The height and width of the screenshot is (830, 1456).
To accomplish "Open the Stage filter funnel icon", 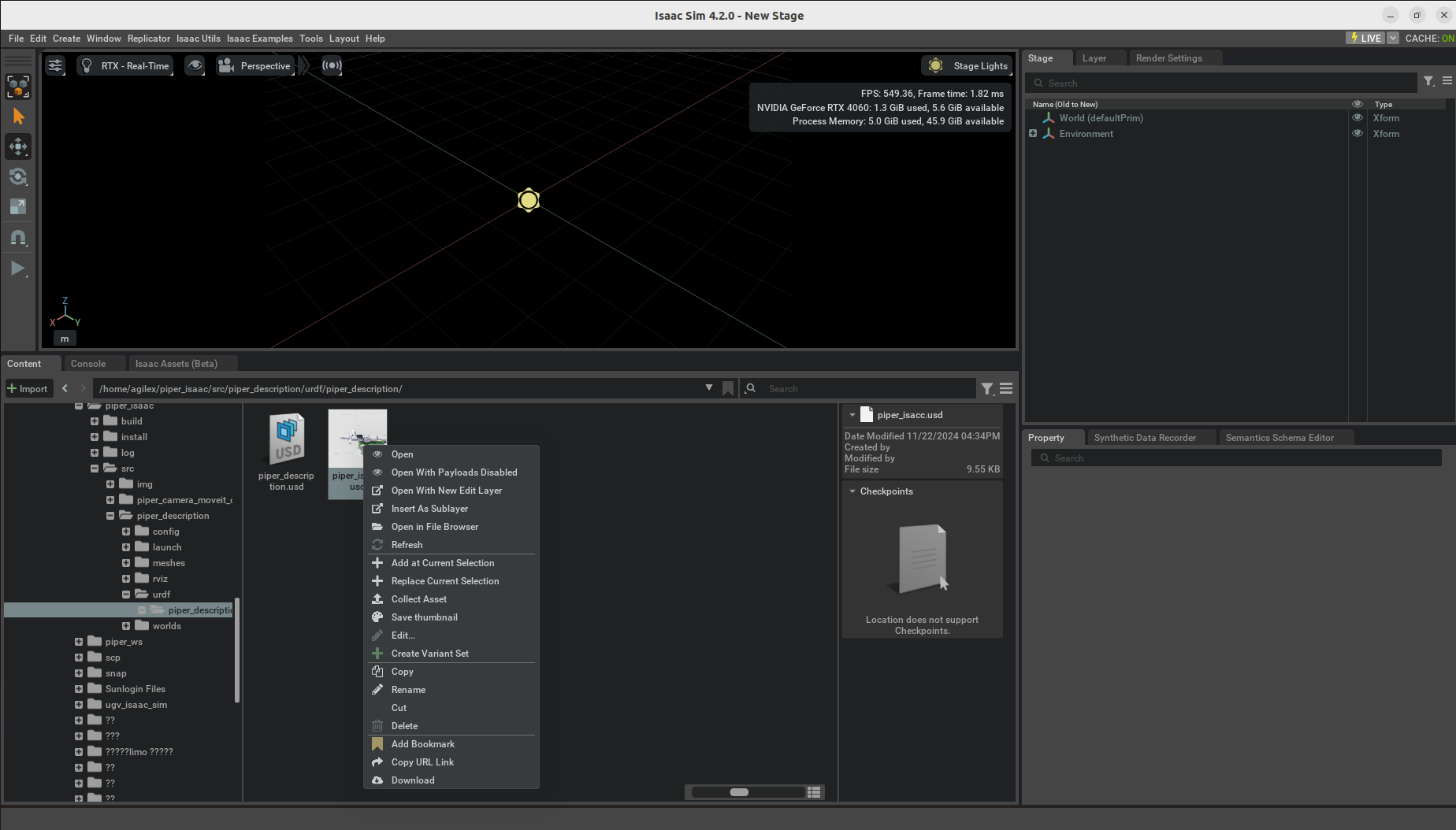I will (1428, 81).
